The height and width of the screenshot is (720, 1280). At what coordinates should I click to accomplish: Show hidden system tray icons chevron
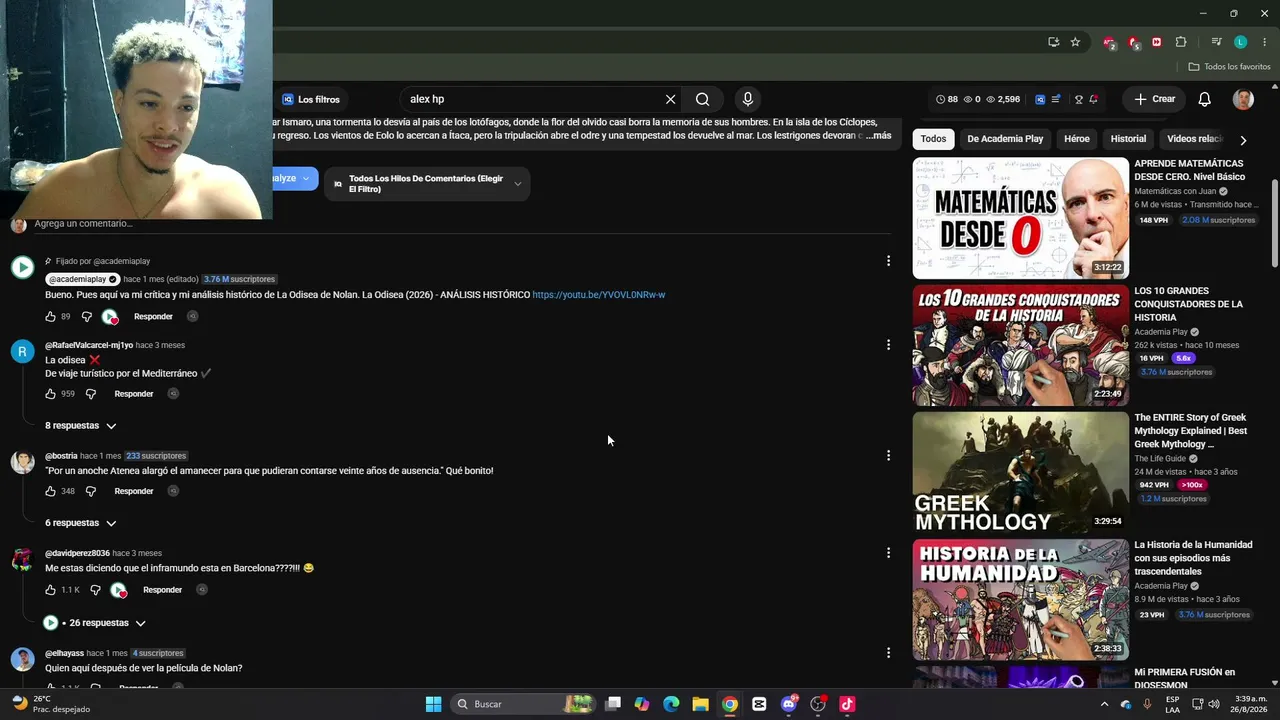(1106, 704)
